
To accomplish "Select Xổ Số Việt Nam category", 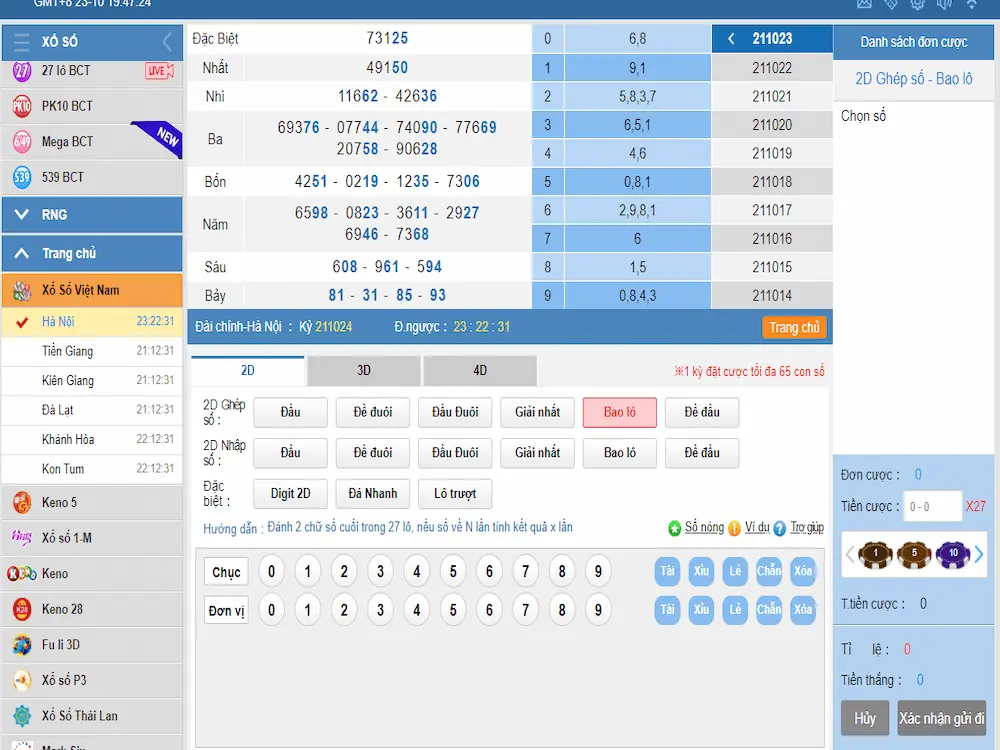I will pos(92,290).
